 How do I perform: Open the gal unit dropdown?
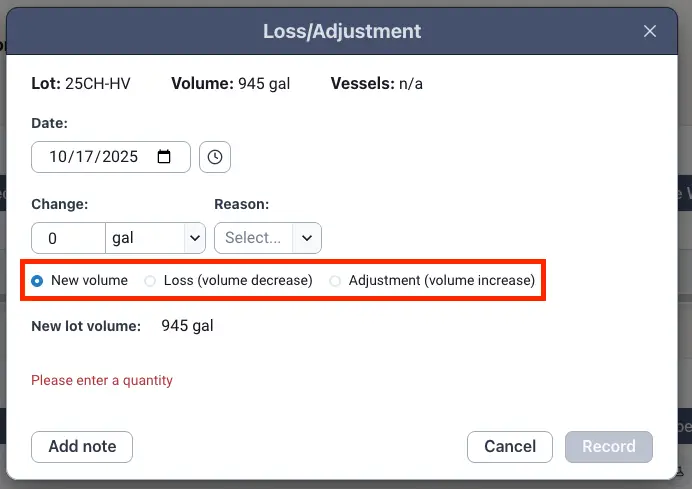point(156,238)
